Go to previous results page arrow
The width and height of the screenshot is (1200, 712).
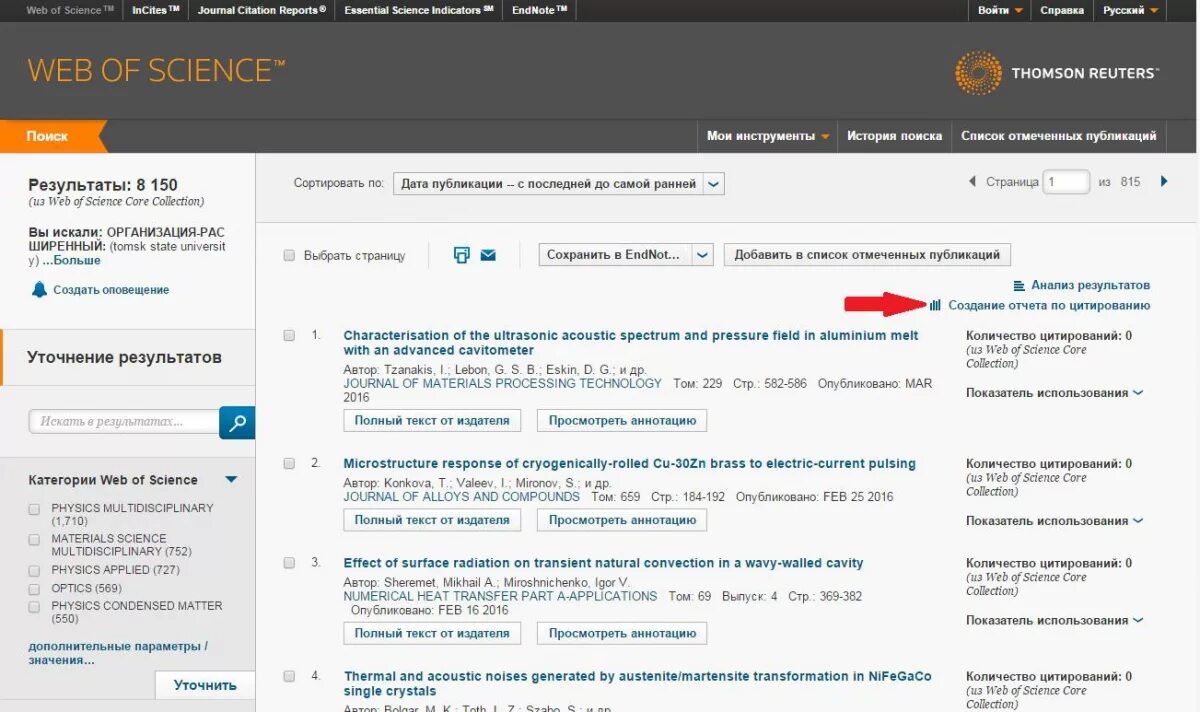972,181
